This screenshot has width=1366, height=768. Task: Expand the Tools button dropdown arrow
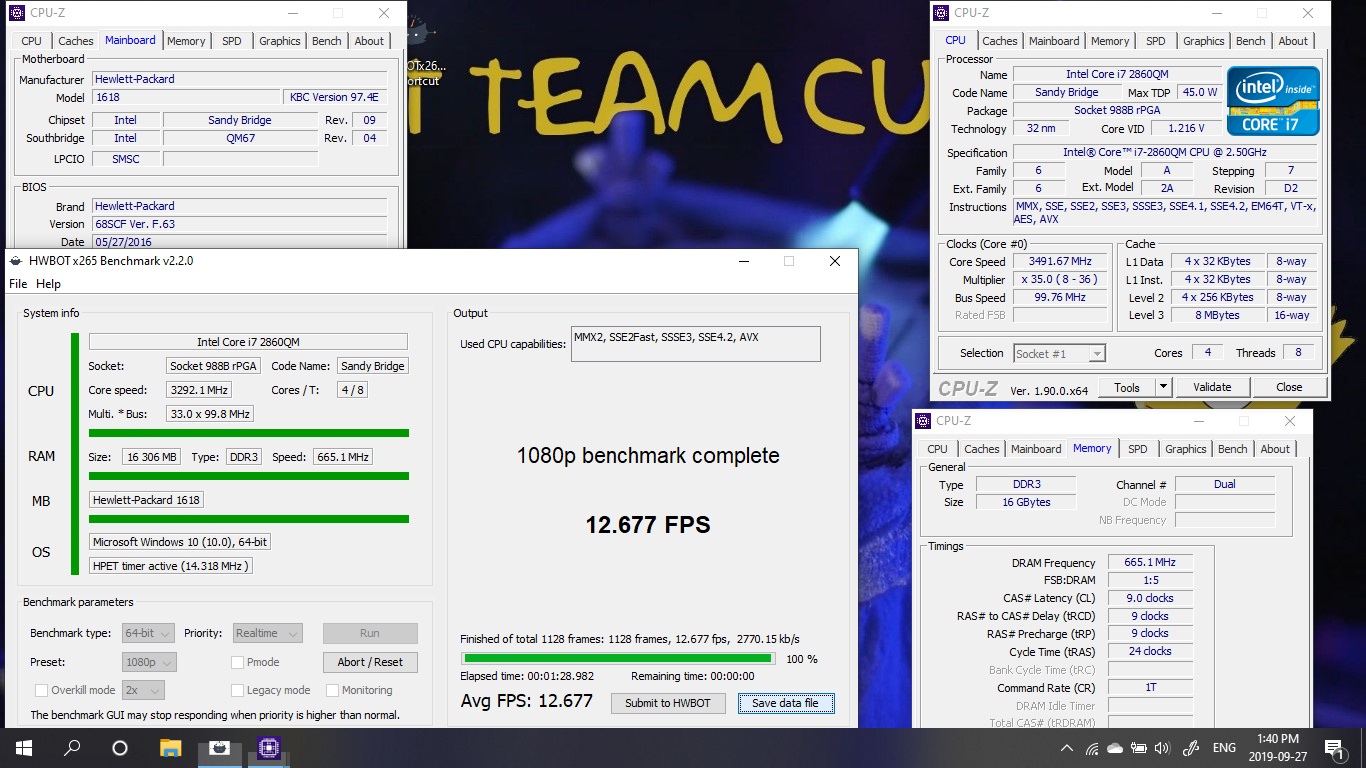[x=1163, y=387]
